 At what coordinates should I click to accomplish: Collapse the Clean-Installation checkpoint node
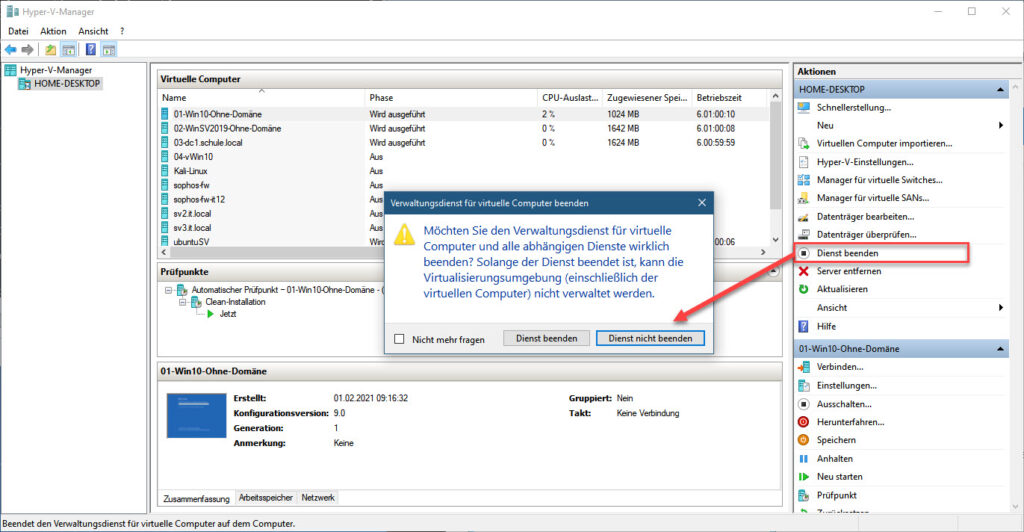[184, 302]
